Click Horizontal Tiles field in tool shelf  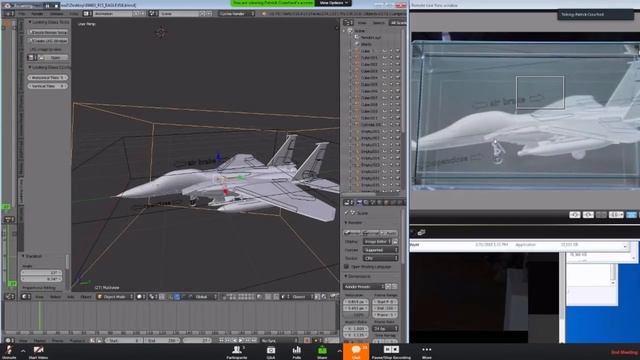click(x=48, y=78)
